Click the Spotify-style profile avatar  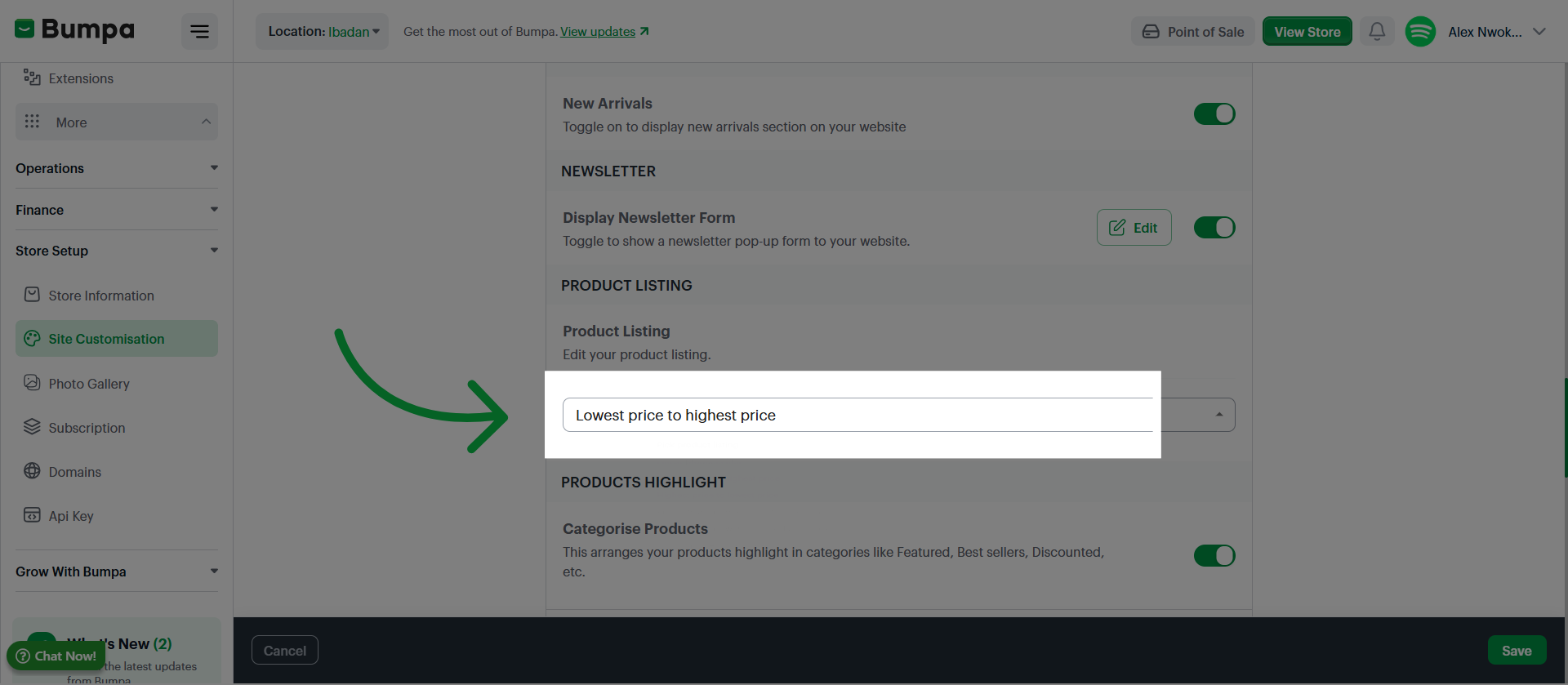click(x=1420, y=32)
